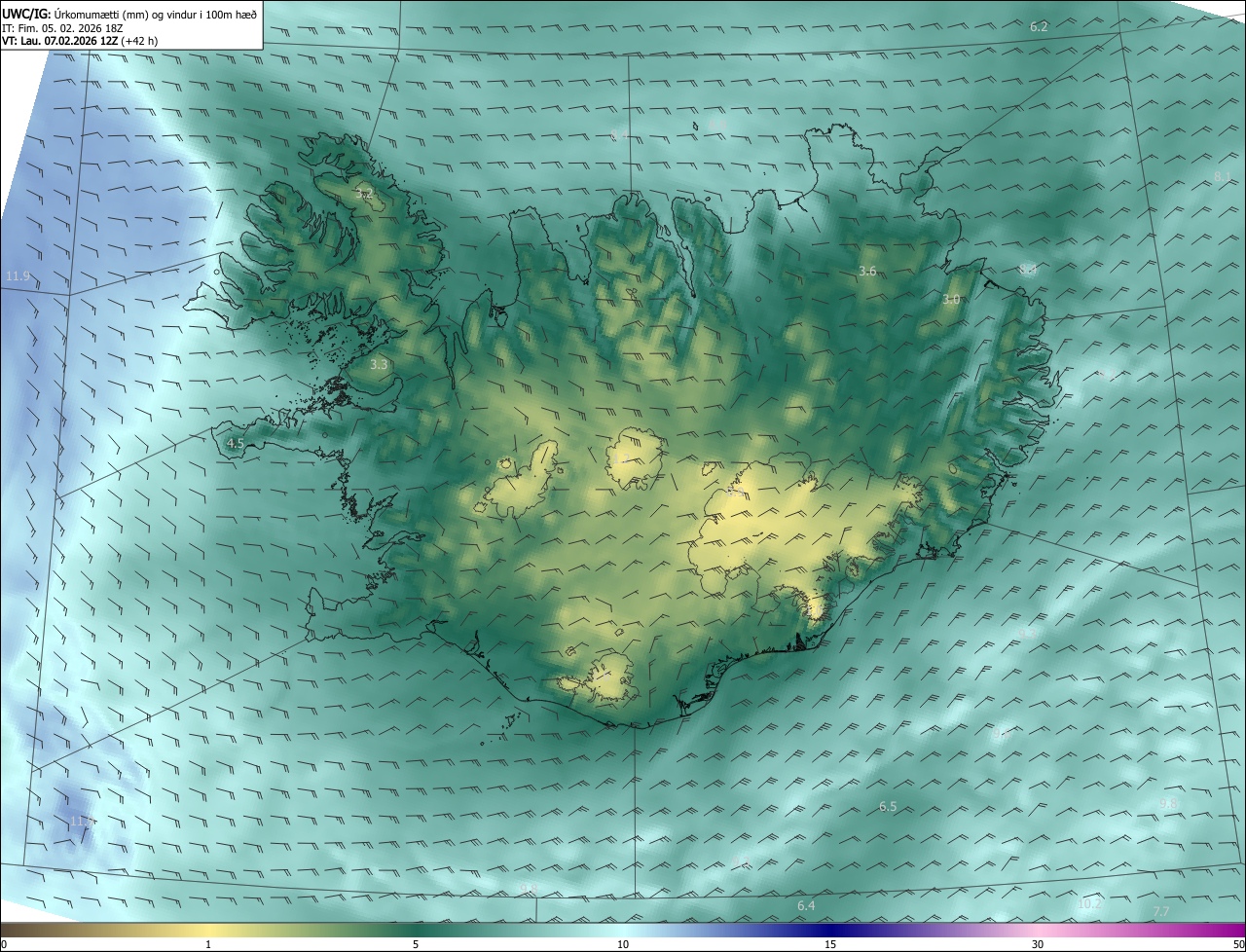Screen dimensions: 1246x952
Task: Click the colorbar tick label 10
Action: 623,945
